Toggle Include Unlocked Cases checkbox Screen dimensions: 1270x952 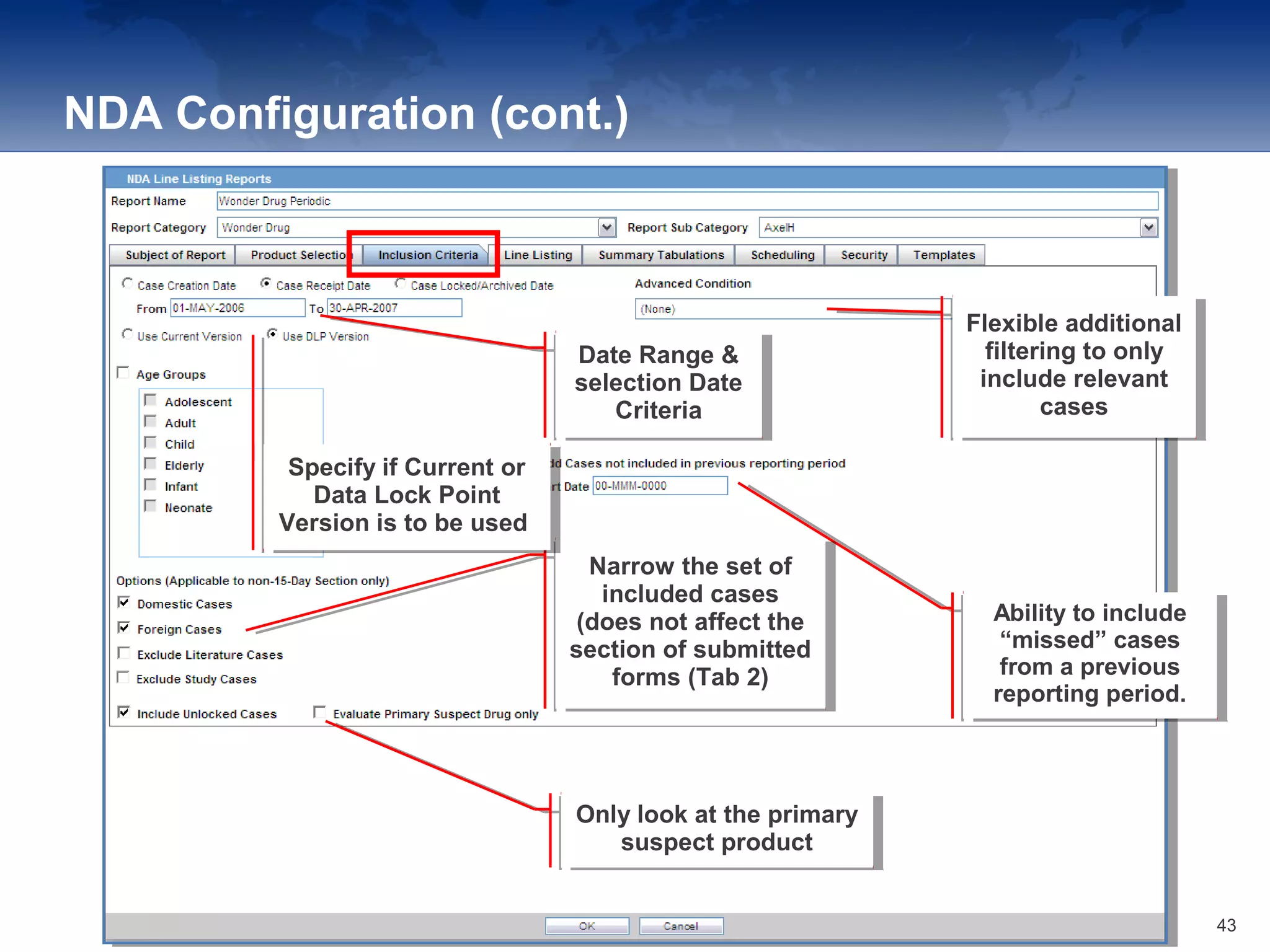pyautogui.click(x=123, y=712)
